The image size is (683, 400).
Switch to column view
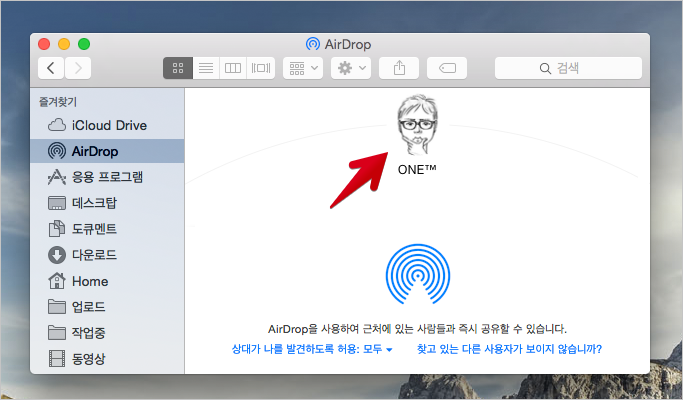tap(233, 68)
